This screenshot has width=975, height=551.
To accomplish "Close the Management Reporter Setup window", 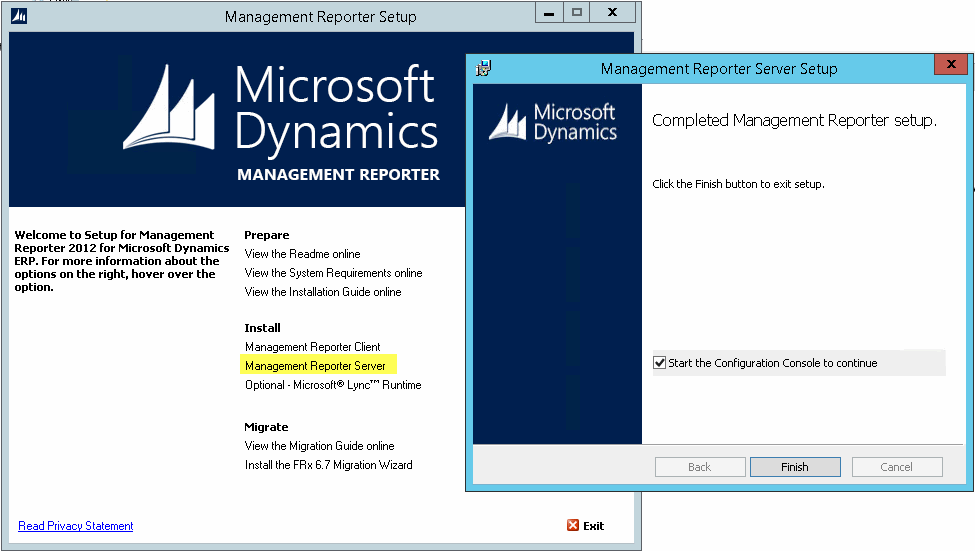I will pos(612,12).
